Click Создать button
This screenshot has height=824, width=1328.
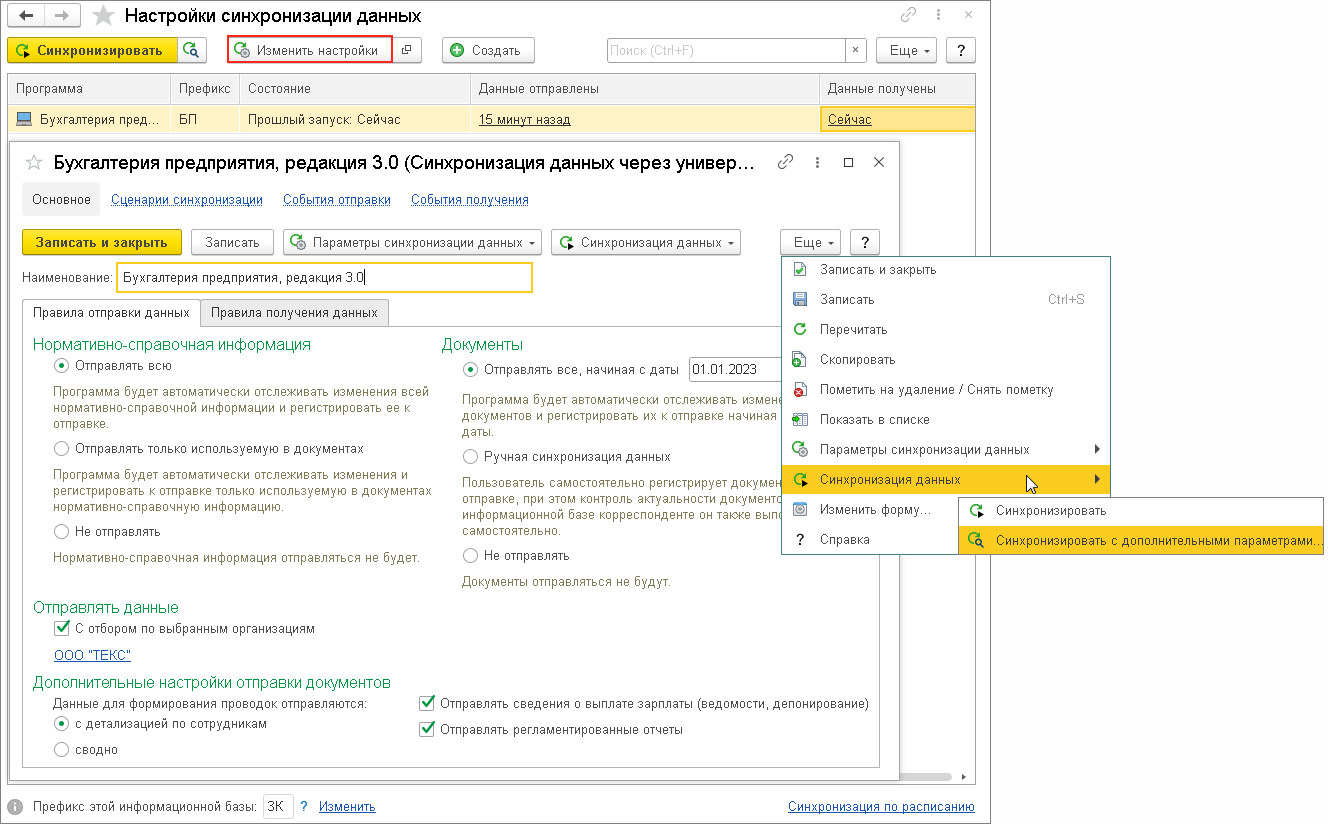(x=488, y=50)
